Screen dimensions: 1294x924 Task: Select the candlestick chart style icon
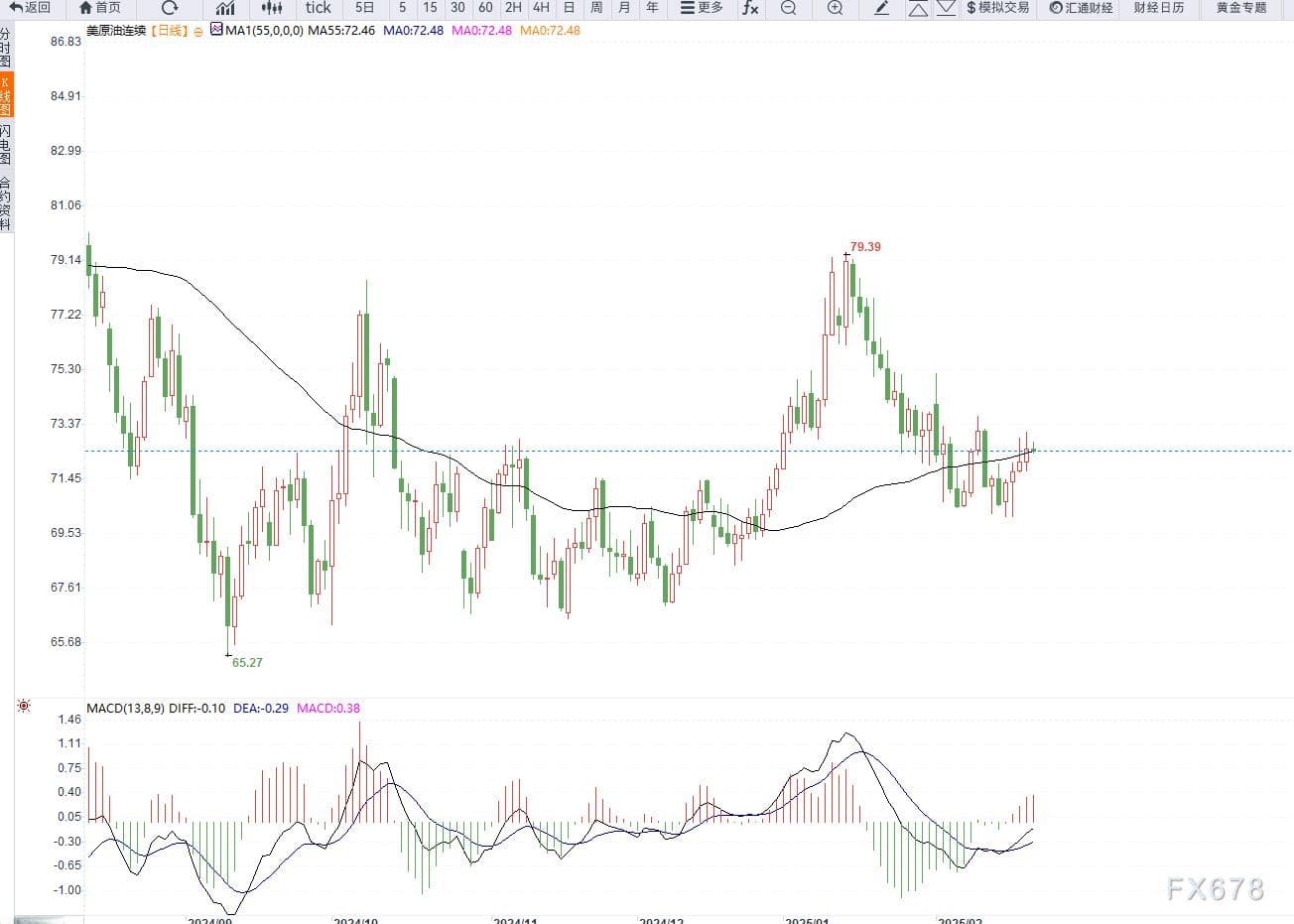271,8
